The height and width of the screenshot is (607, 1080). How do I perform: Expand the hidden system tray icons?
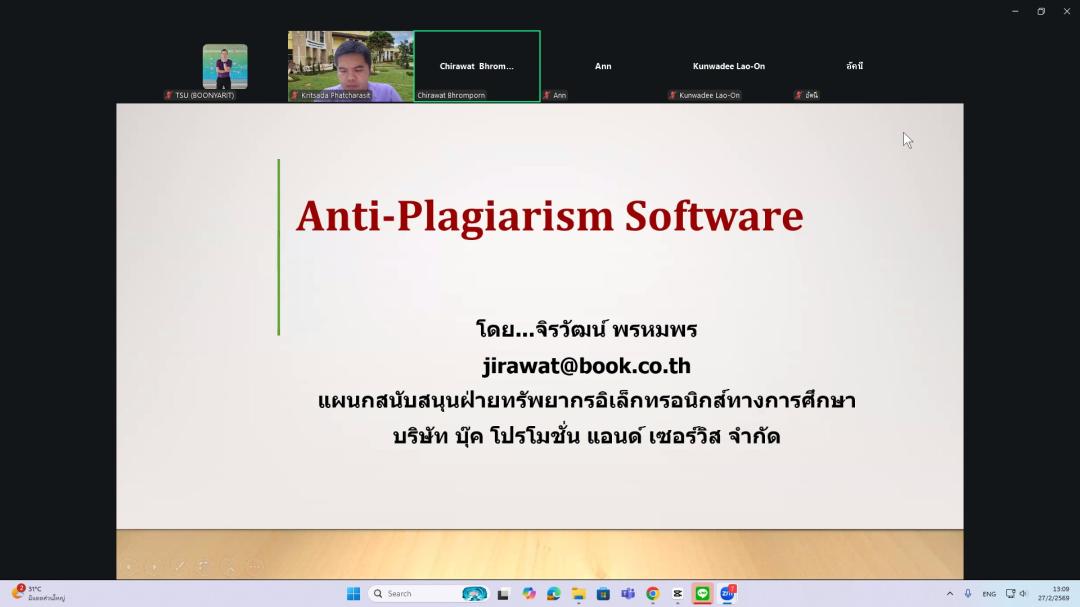click(x=949, y=593)
